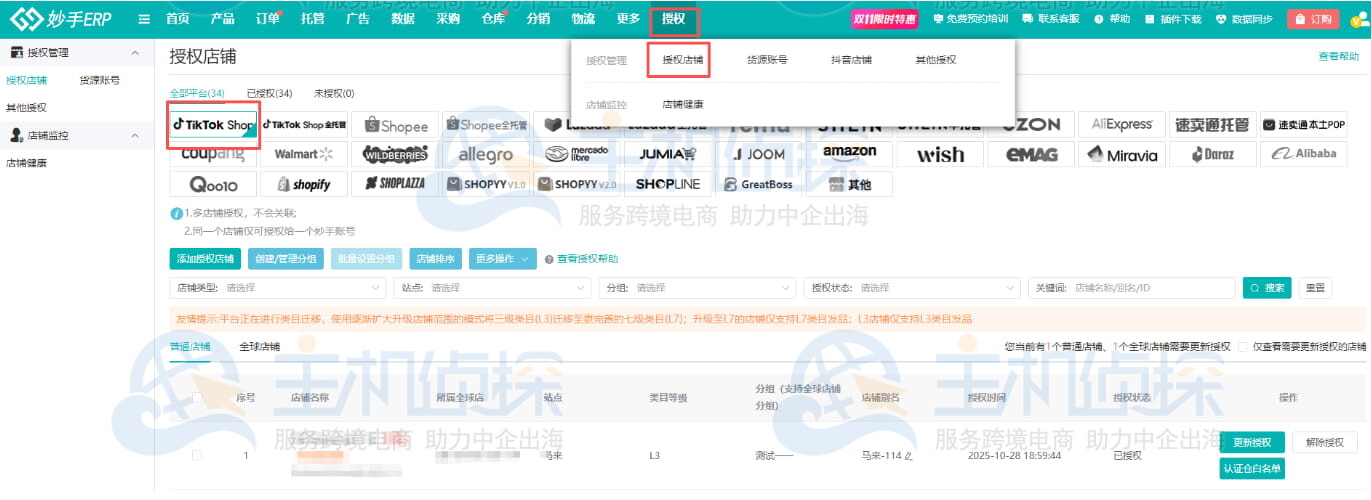Open 货源账号 in the 授权 dropdown menu
Screen dimensions: 1371x500
767,60
